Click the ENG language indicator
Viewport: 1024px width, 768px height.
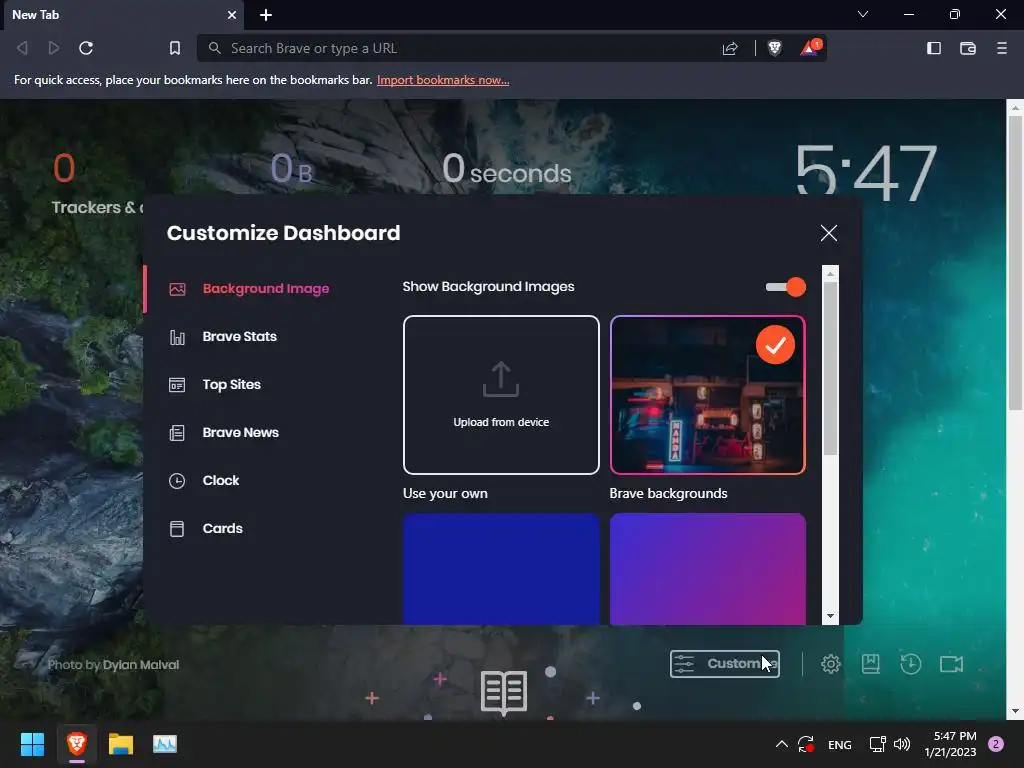click(839, 744)
